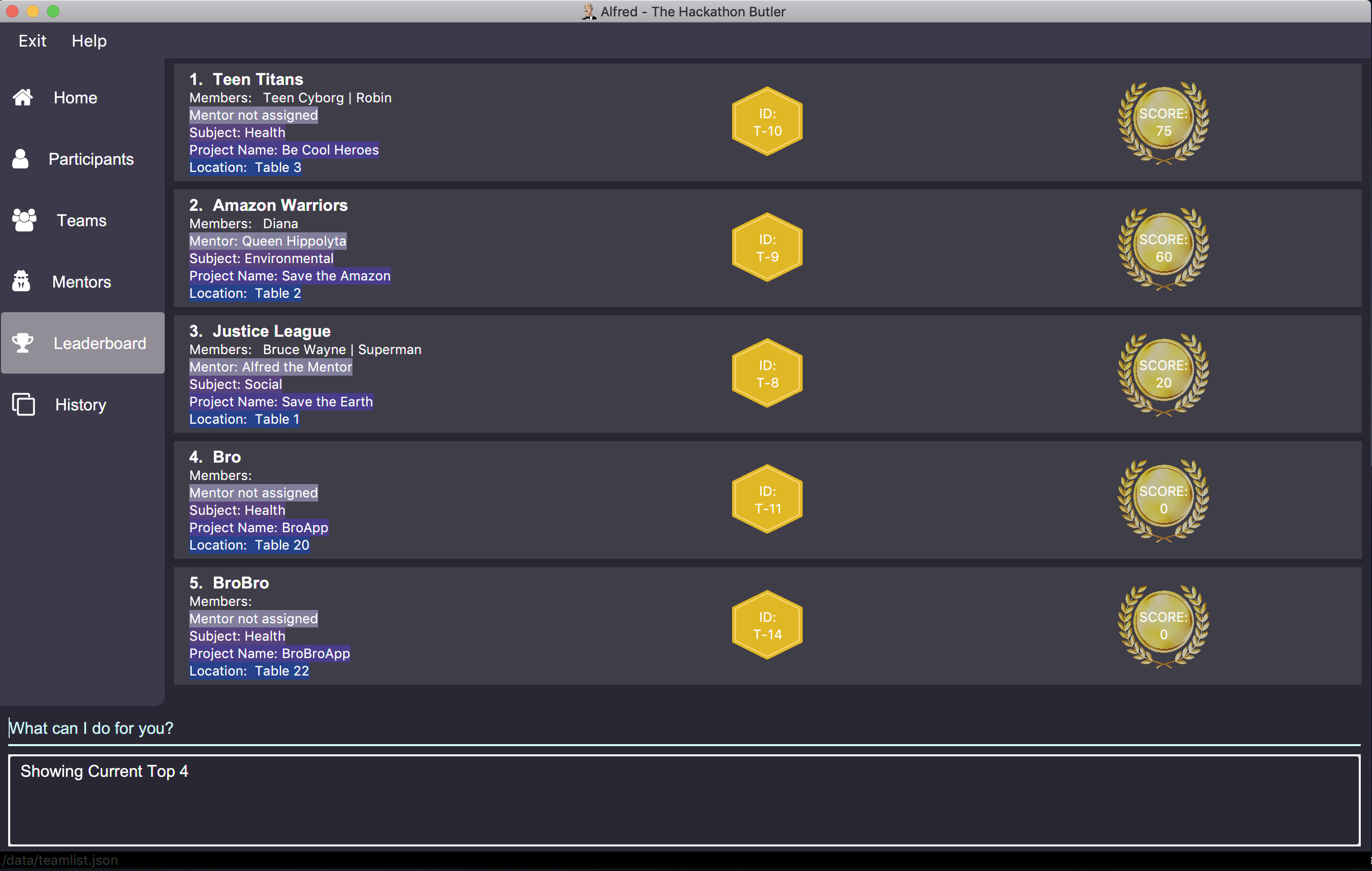Click 'Location: Table 20' label

(x=250, y=546)
